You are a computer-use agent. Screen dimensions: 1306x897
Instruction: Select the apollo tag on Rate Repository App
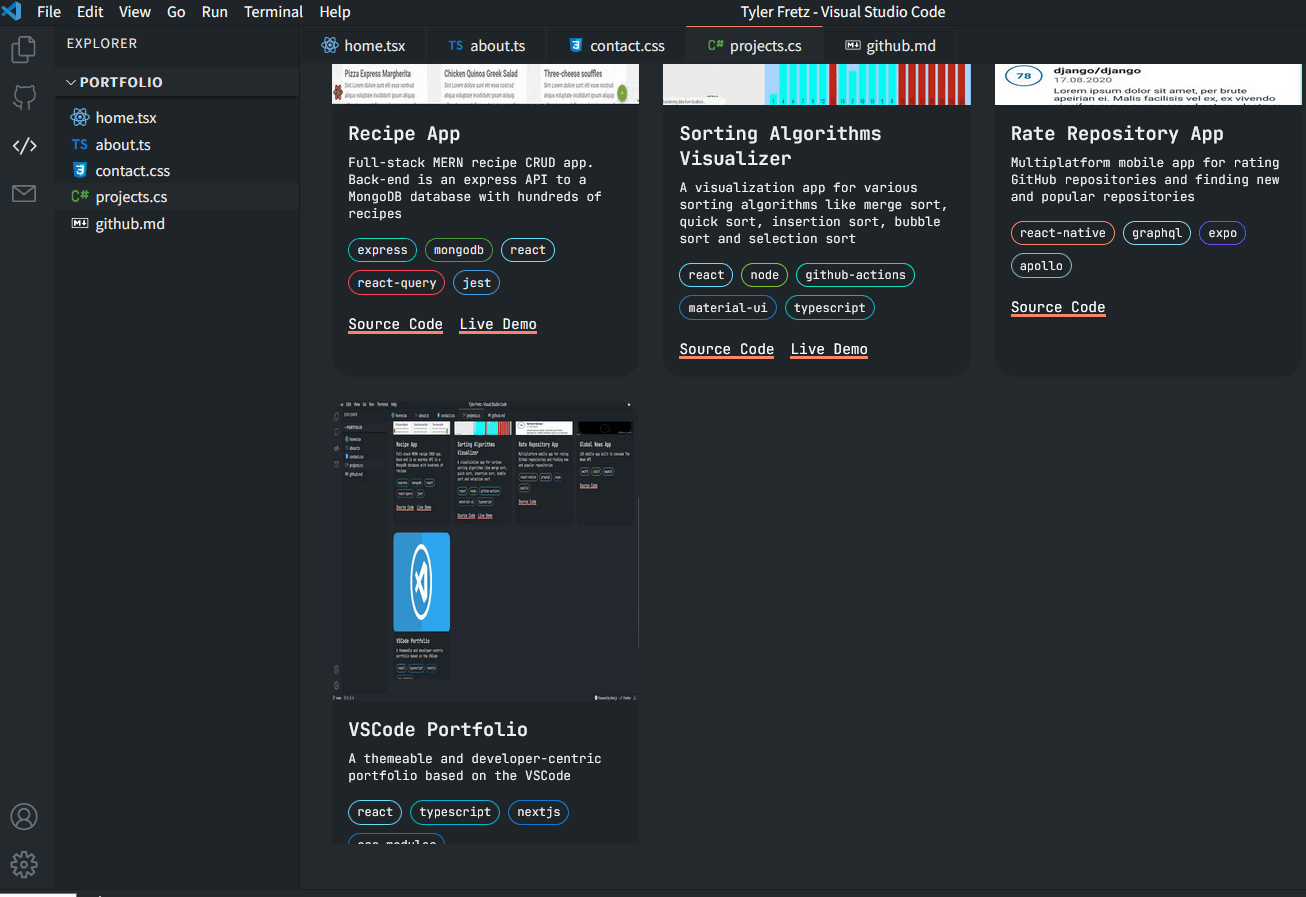(x=1041, y=265)
